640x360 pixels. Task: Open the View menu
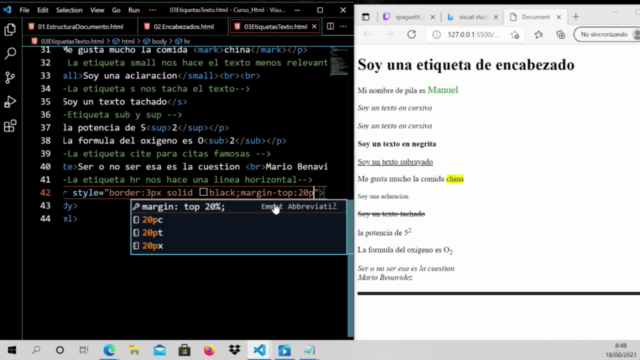(97, 10)
